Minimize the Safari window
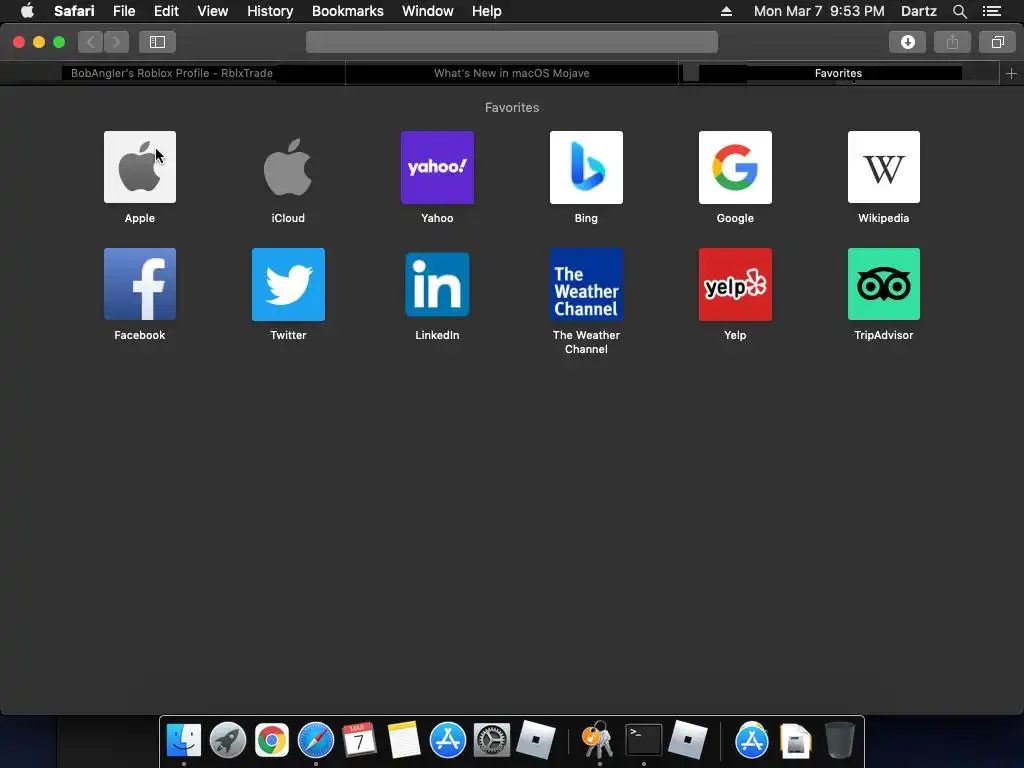 pyautogui.click(x=39, y=42)
